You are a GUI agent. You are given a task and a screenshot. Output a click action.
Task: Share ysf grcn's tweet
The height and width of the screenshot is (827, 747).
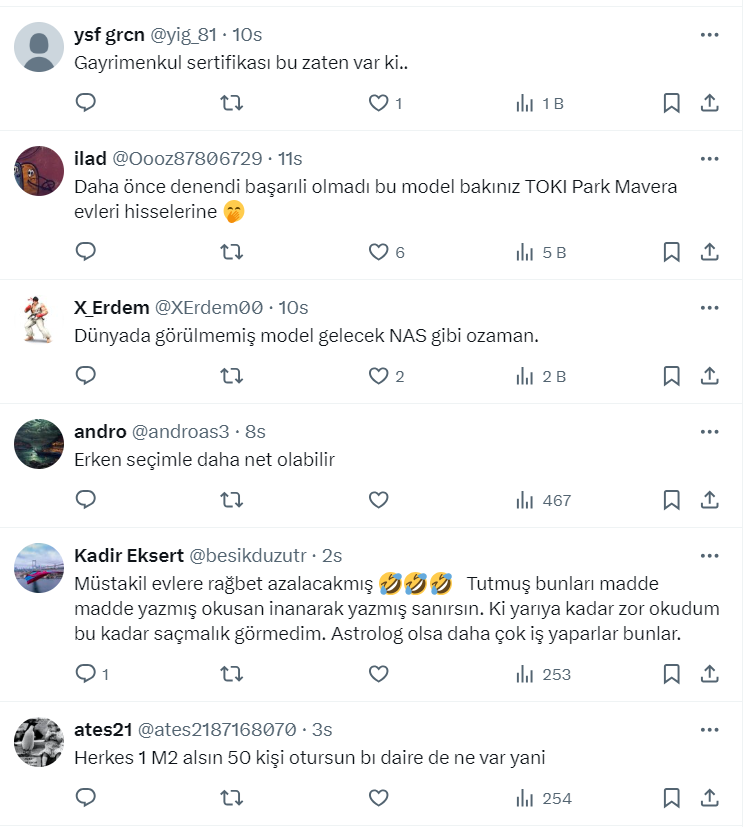(x=709, y=103)
